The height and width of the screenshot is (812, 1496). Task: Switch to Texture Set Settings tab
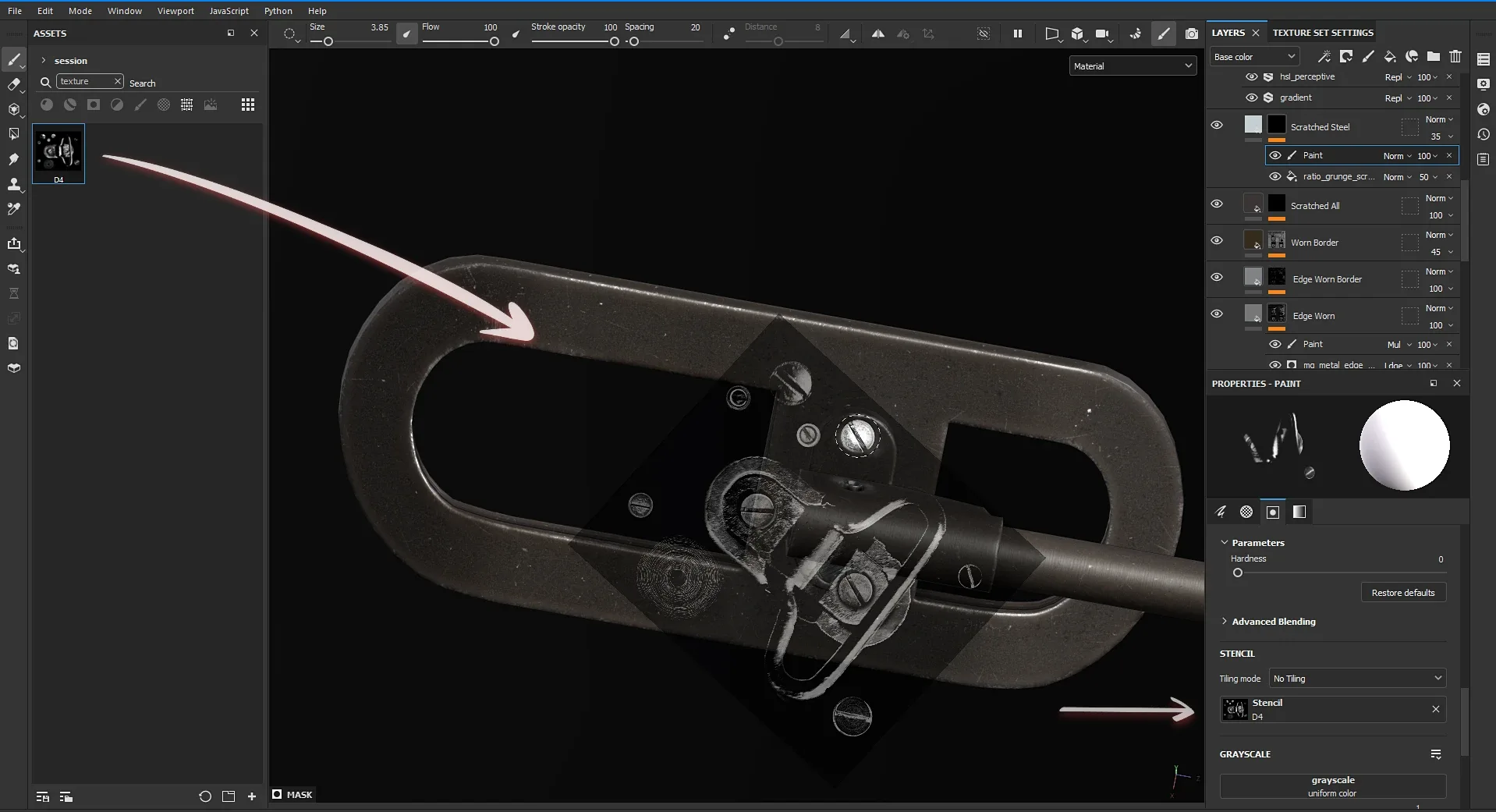click(x=1323, y=33)
